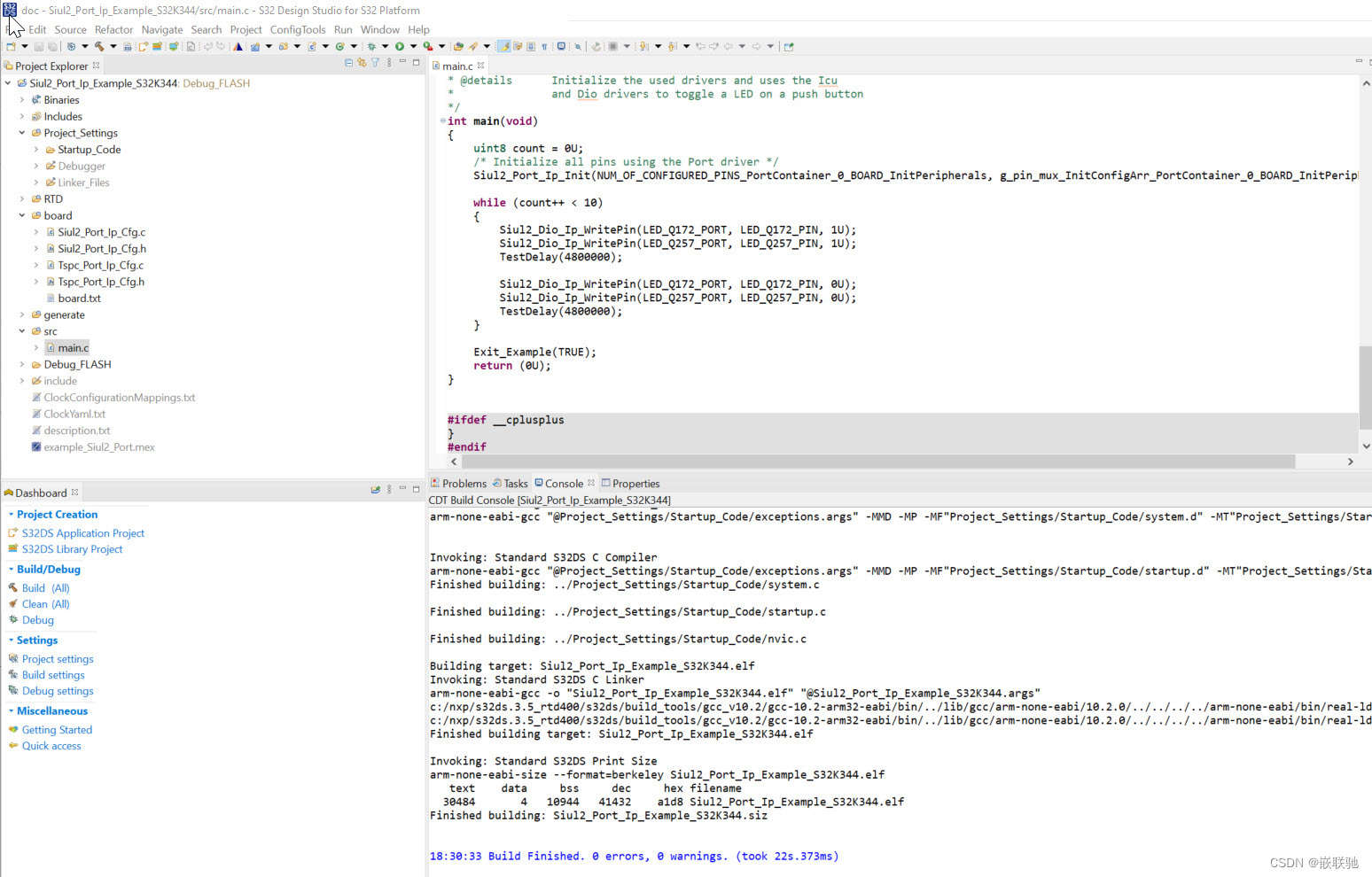This screenshot has height=877, width=1372.
Task: Click the Dashboard toolbar folder icon
Action: click(376, 489)
